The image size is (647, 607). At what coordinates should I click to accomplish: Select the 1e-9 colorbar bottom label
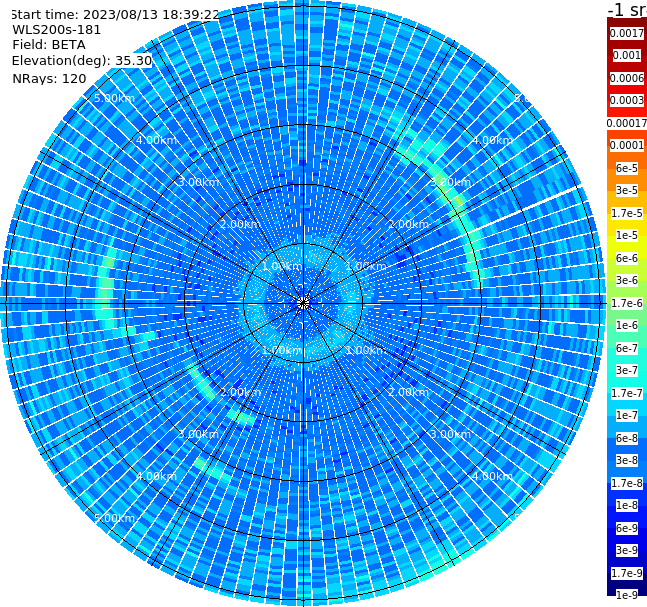tap(627, 595)
